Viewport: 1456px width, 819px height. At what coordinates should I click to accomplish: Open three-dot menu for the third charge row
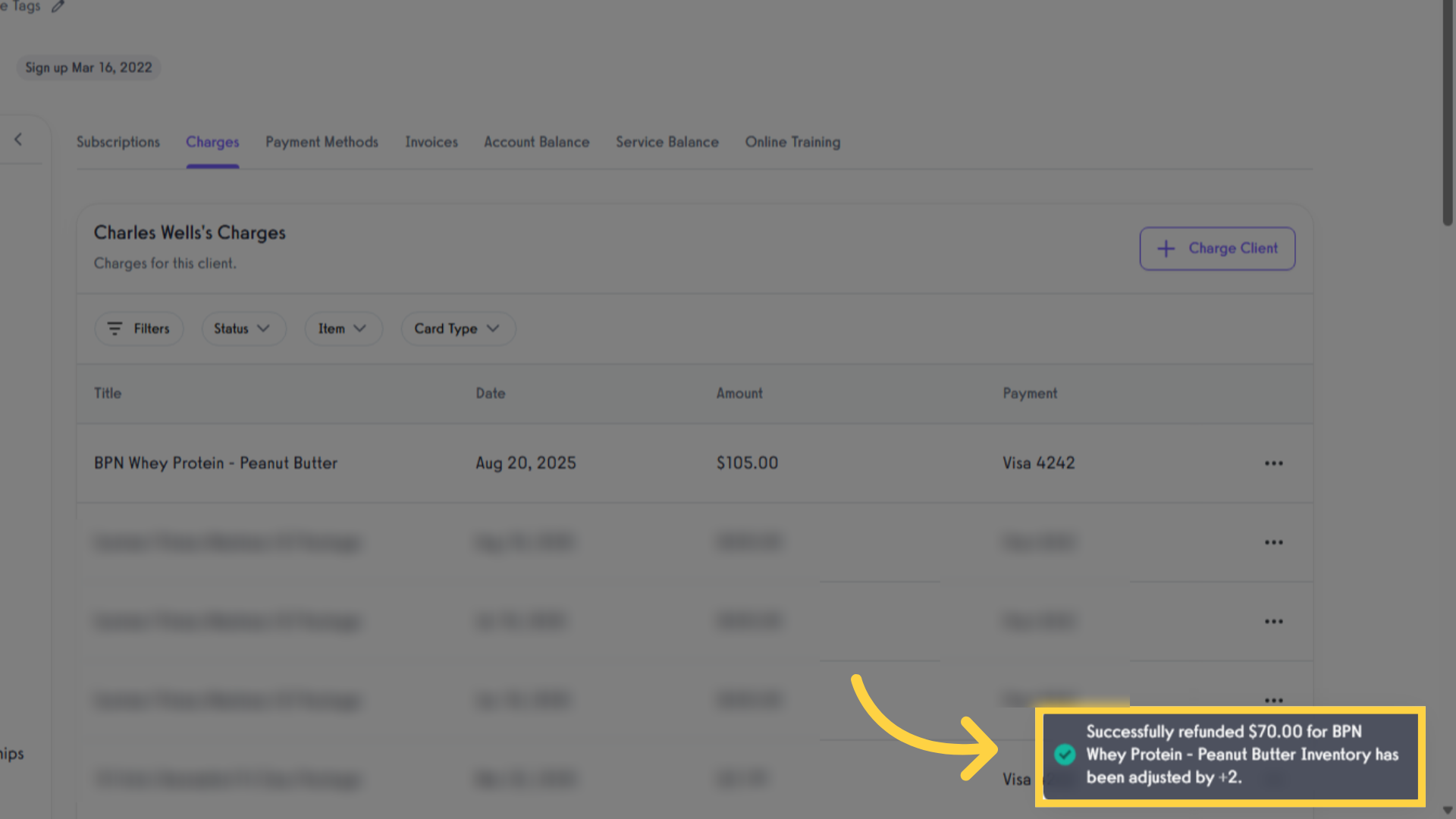(x=1274, y=621)
